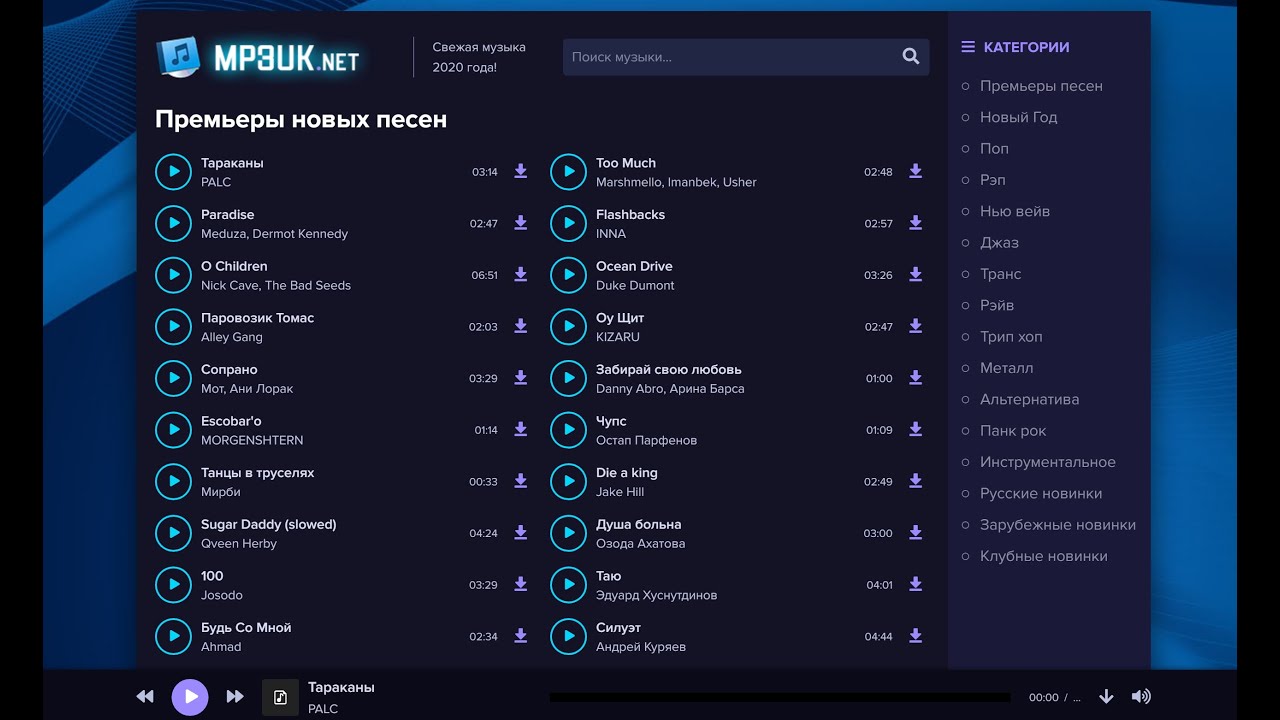Go to the Панк рок category
1280x720 pixels.
[x=1013, y=430]
